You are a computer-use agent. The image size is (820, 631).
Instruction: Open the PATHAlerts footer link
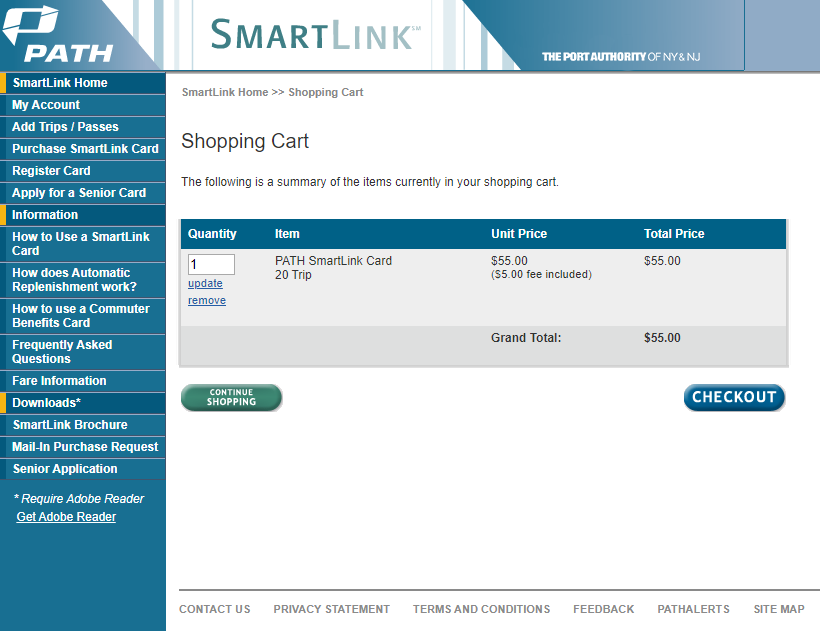click(x=693, y=609)
